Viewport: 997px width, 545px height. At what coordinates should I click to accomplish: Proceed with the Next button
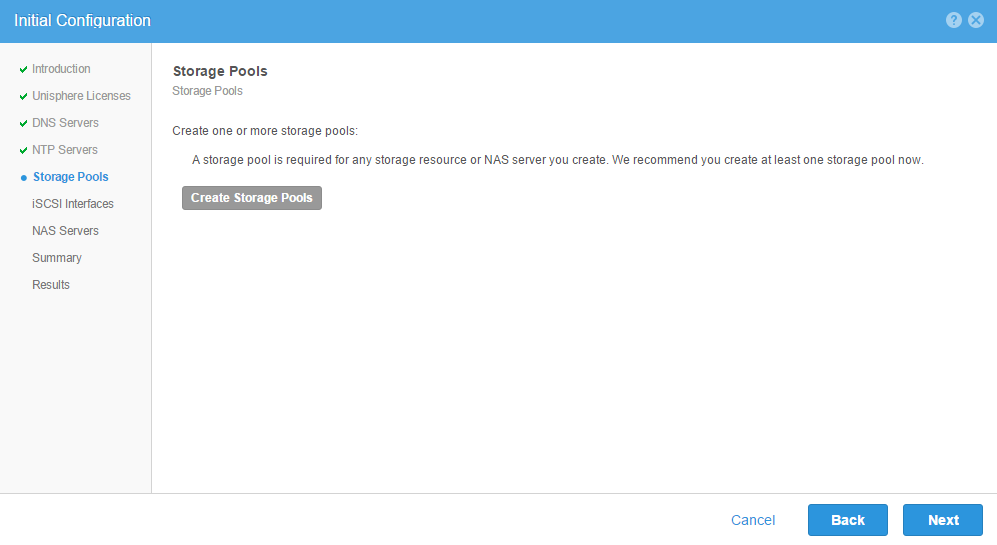(x=943, y=520)
